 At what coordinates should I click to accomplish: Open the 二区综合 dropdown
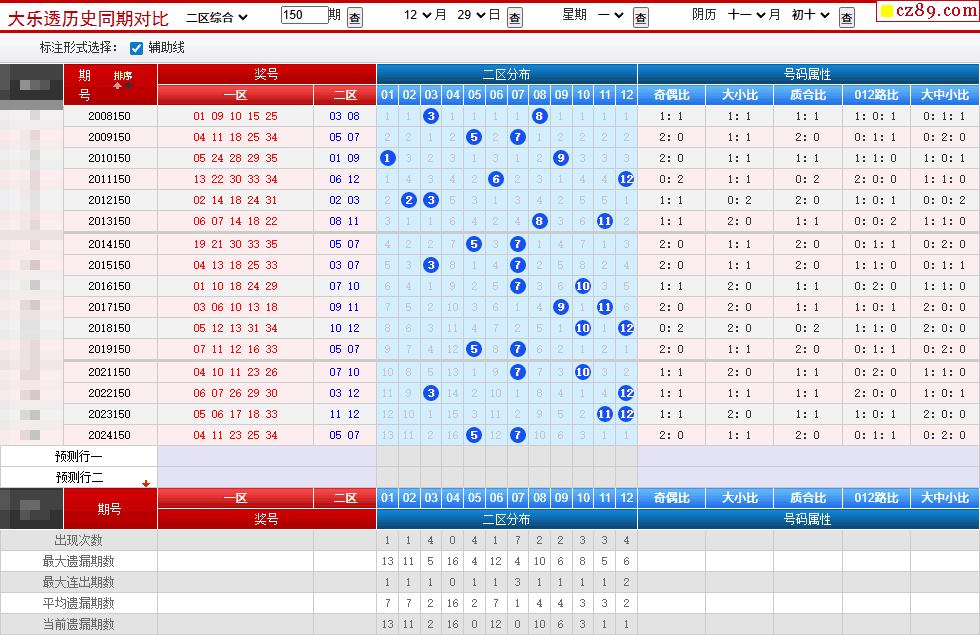click(217, 16)
